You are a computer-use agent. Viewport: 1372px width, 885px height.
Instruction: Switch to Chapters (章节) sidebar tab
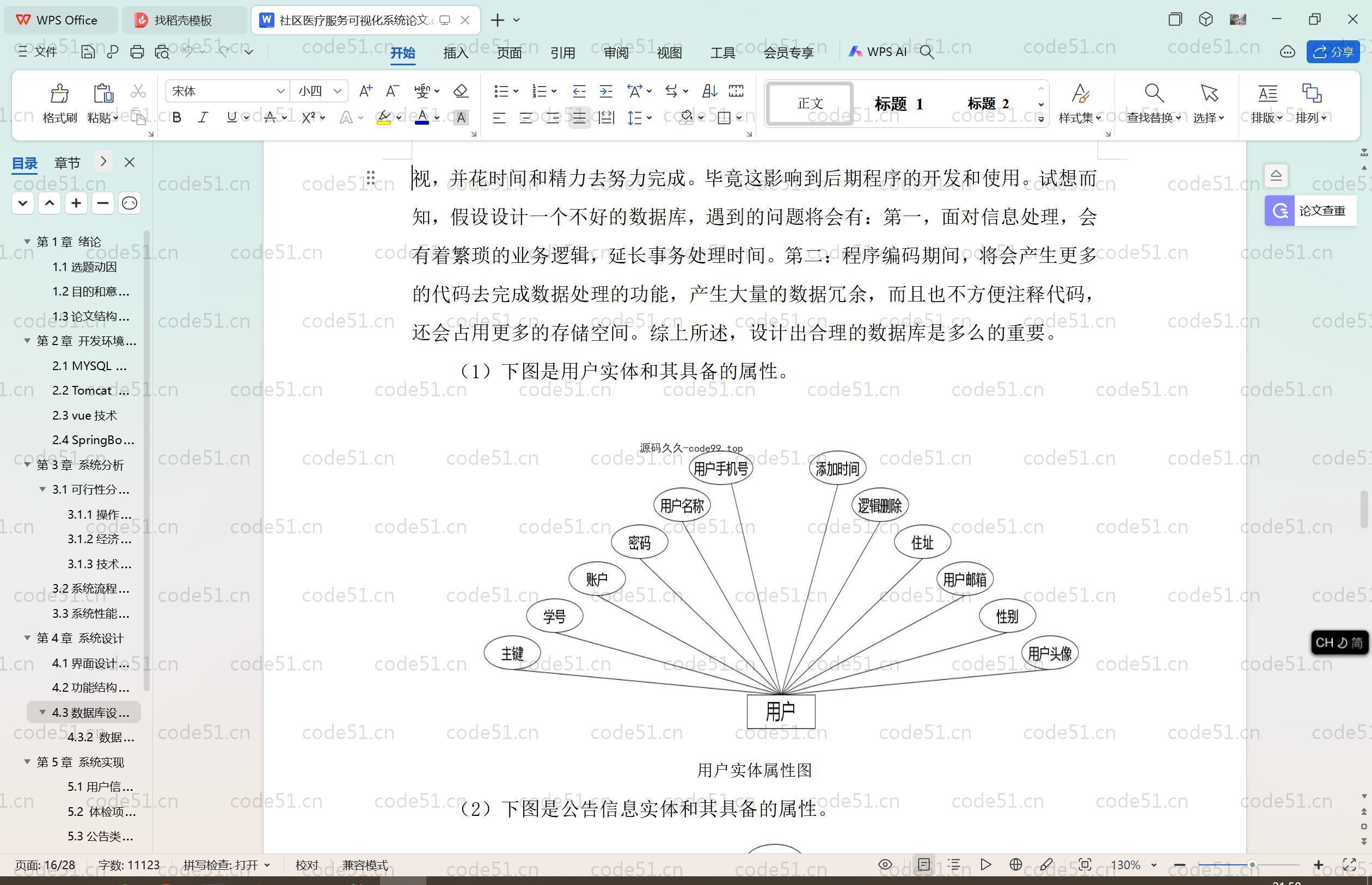tap(68, 163)
